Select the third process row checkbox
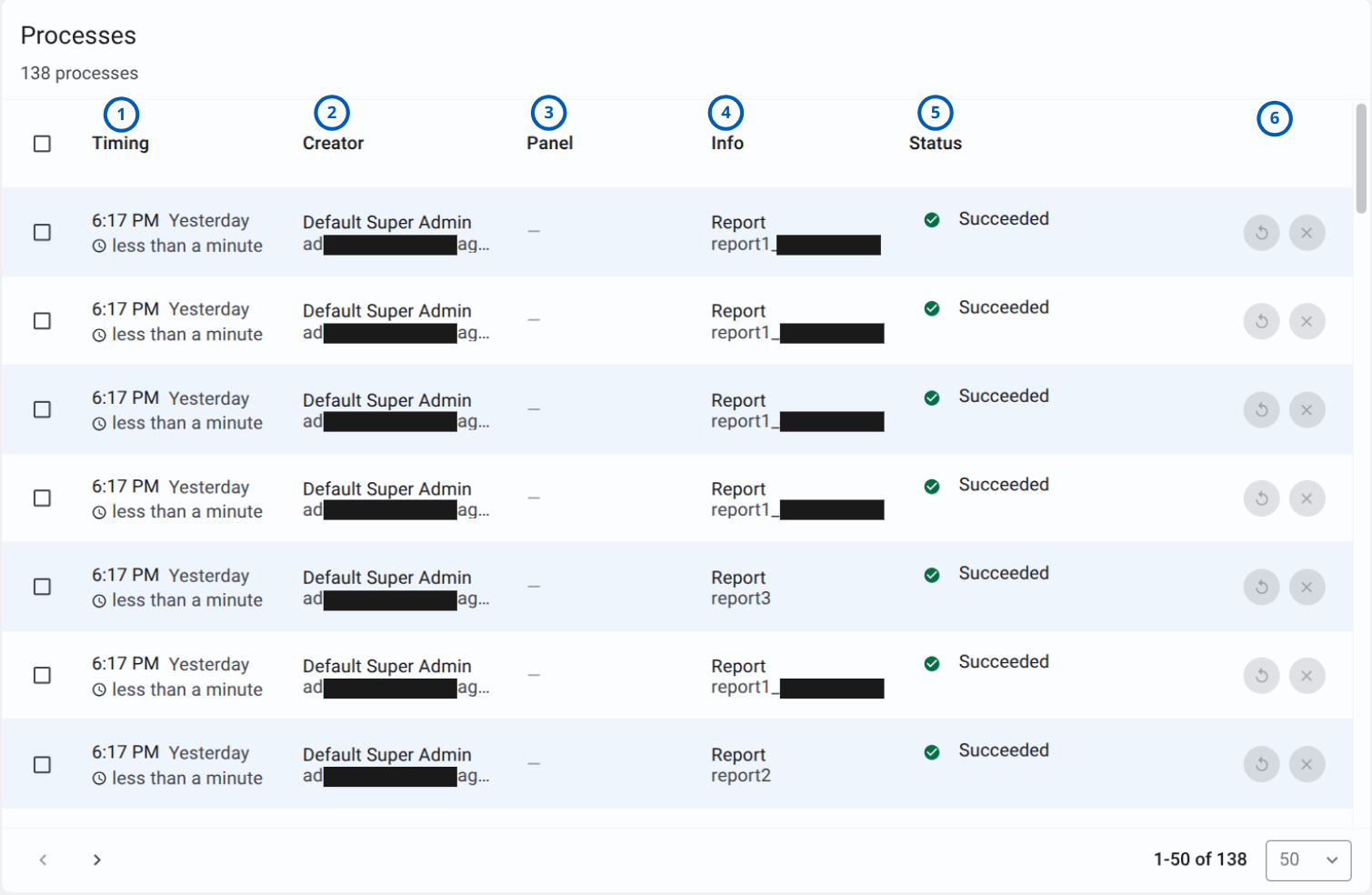The width and height of the screenshot is (1372, 895). [42, 409]
